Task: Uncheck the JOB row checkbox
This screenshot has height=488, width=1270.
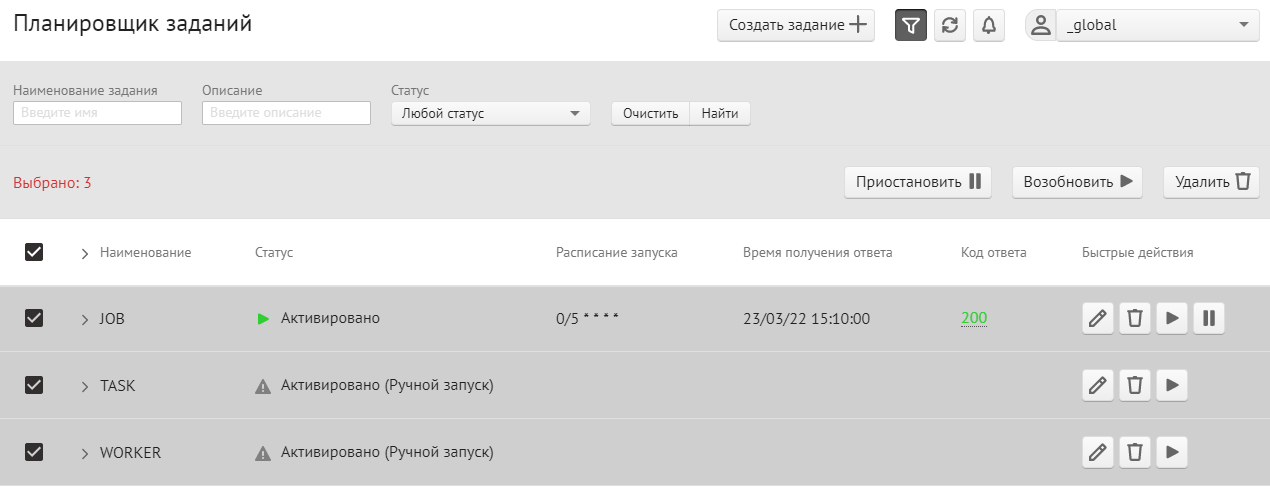Action: 34,318
